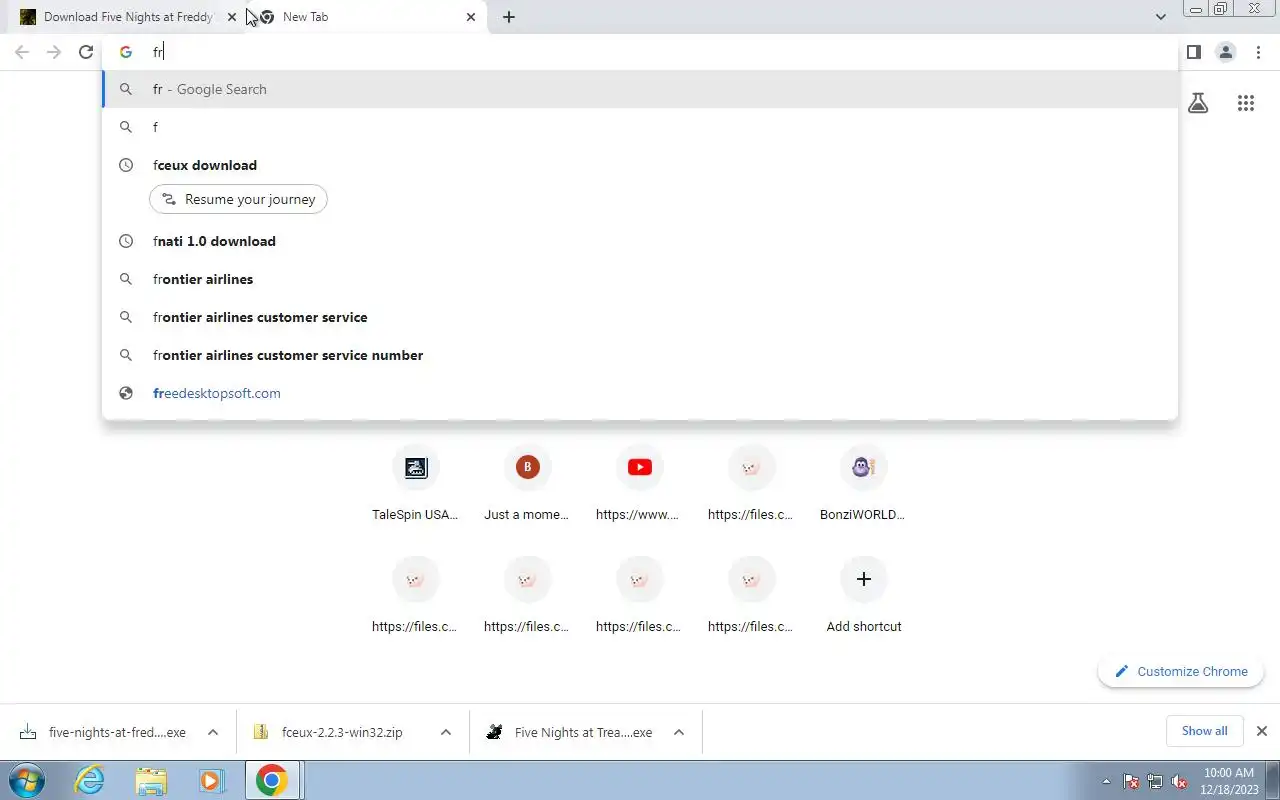
Task: Click Show all downloads button
Action: tap(1204, 731)
